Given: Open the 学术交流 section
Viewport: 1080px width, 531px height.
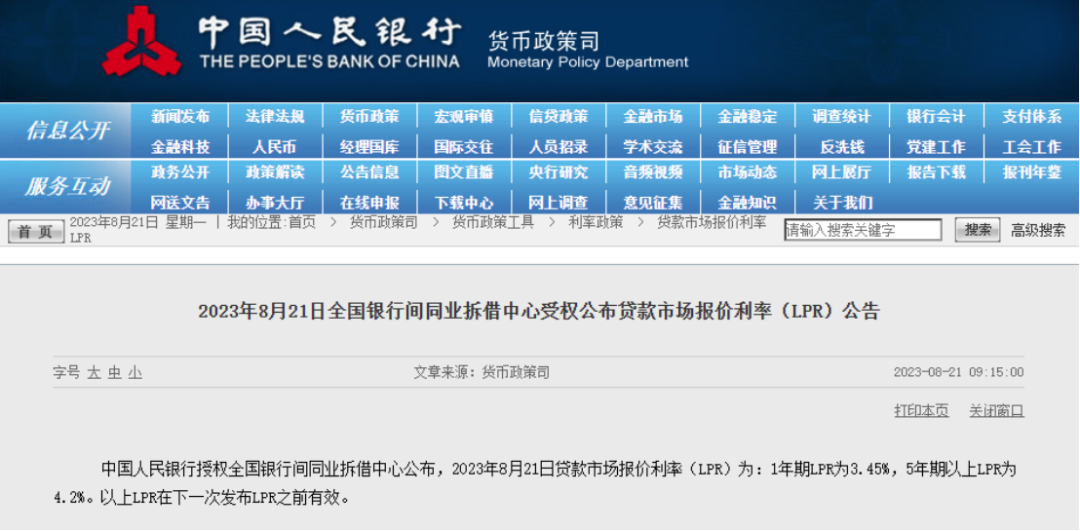Looking at the screenshot, I should point(652,147).
